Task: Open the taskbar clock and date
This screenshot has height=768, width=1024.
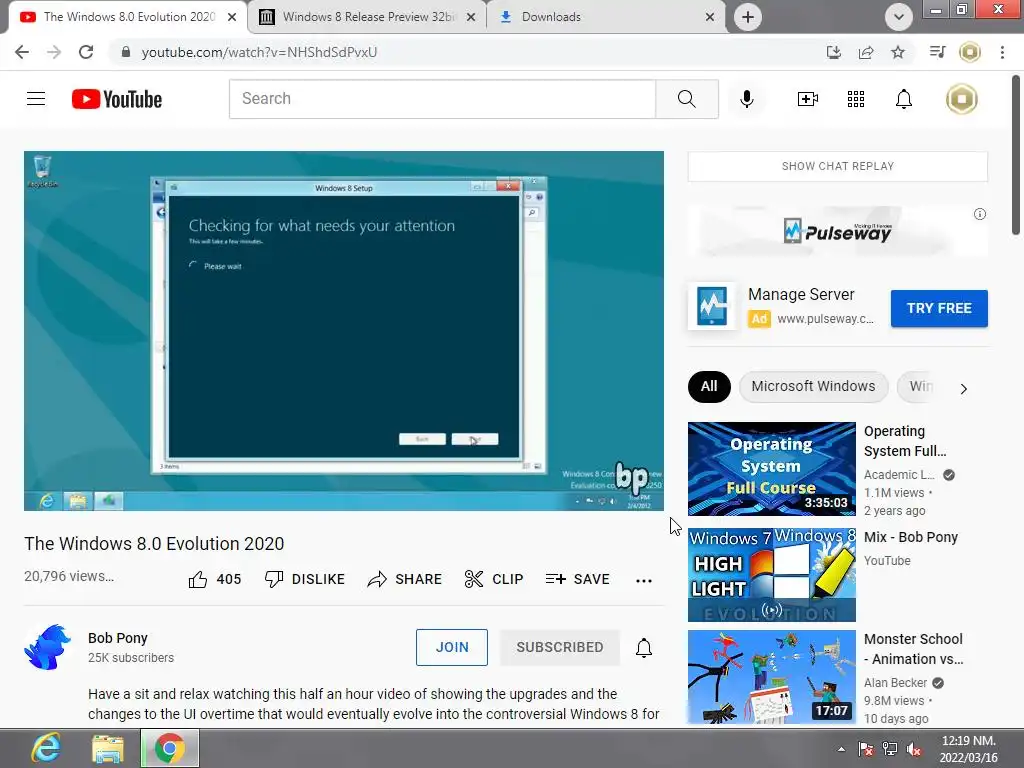Action: point(968,749)
